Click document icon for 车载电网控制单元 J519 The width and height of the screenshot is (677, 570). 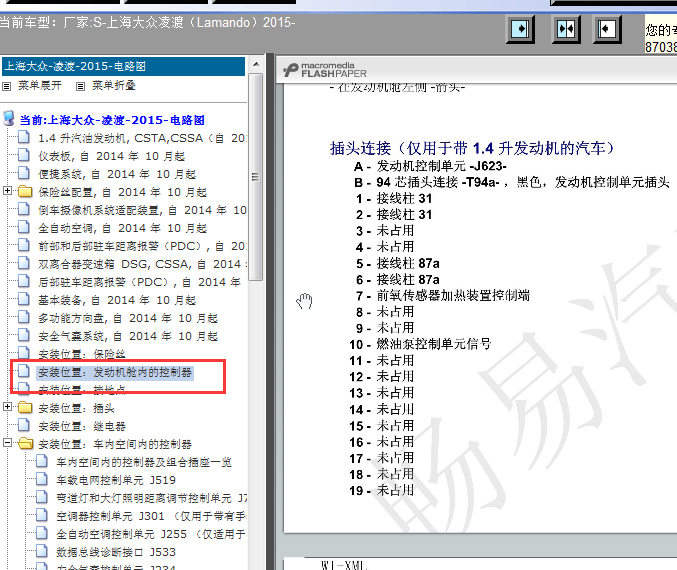42,479
